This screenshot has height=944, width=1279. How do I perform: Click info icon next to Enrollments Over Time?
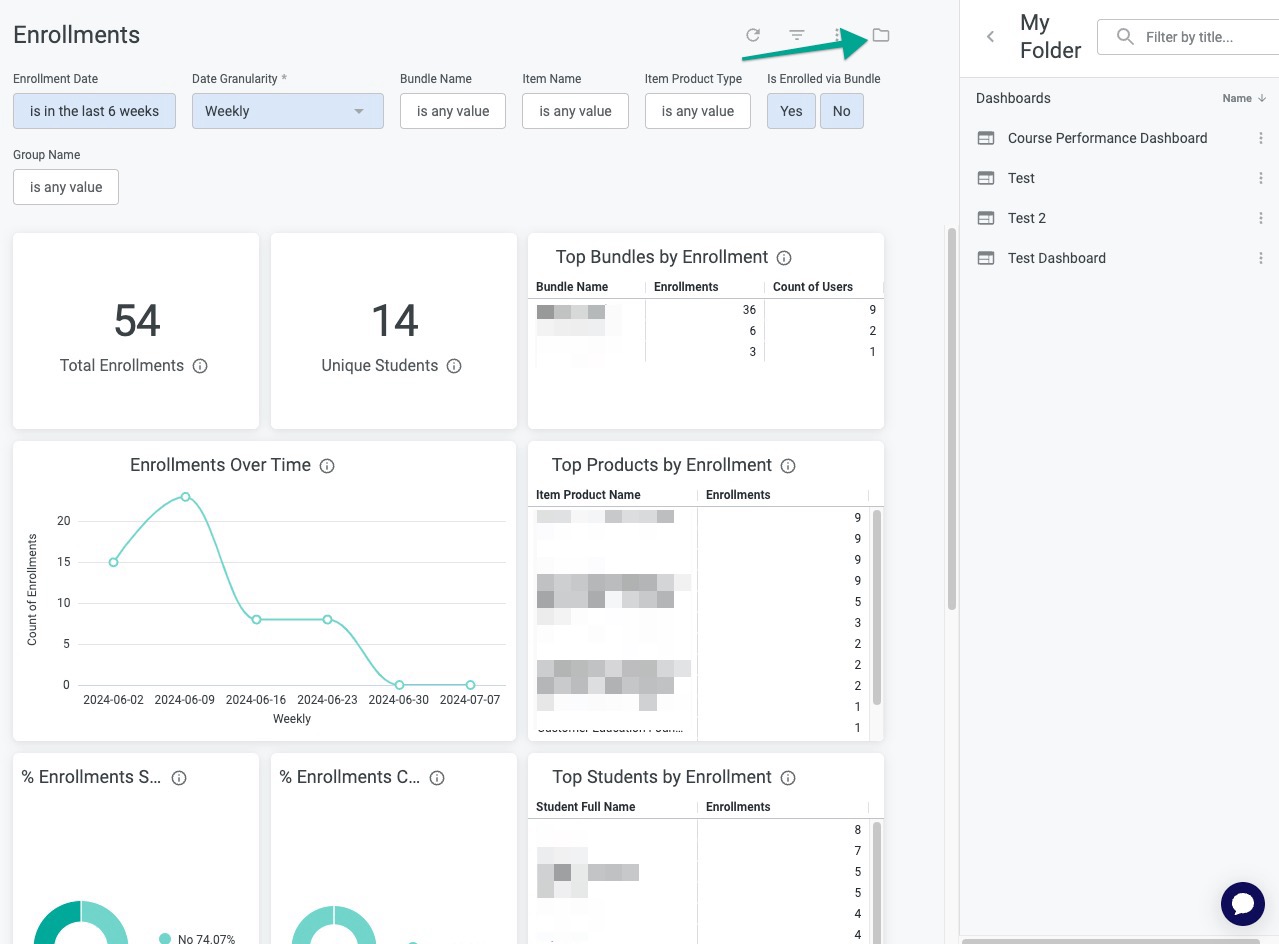coord(327,466)
